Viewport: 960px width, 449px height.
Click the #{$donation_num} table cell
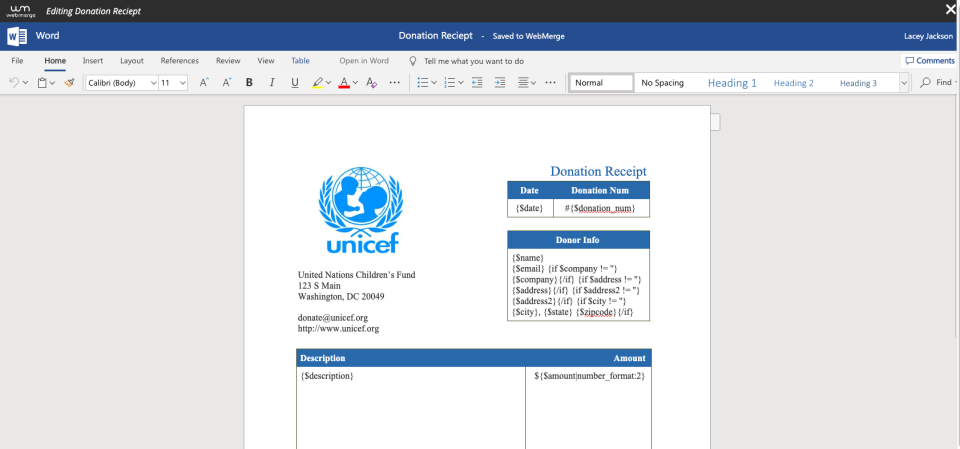(x=600, y=208)
